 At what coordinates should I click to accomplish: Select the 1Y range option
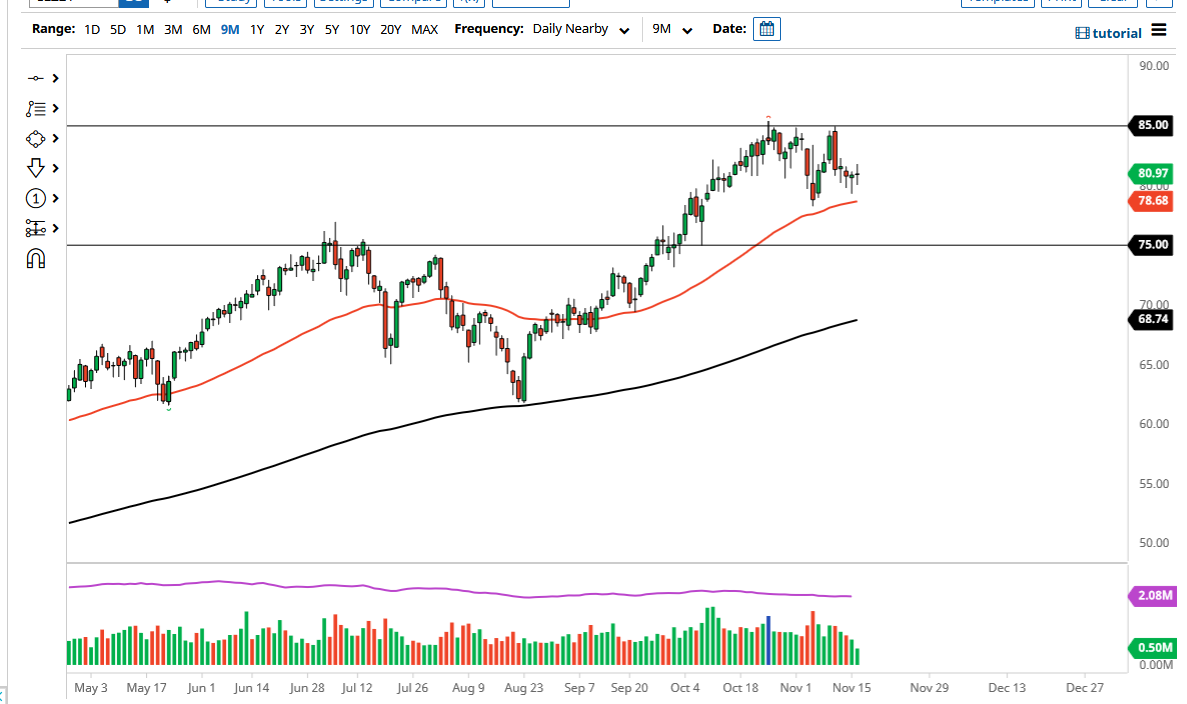coord(257,30)
